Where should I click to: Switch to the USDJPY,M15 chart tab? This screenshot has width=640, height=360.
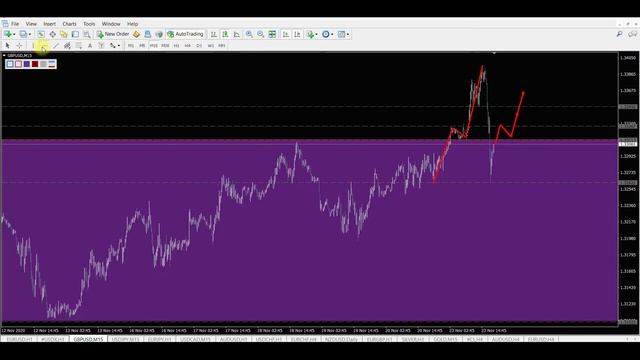point(126,339)
